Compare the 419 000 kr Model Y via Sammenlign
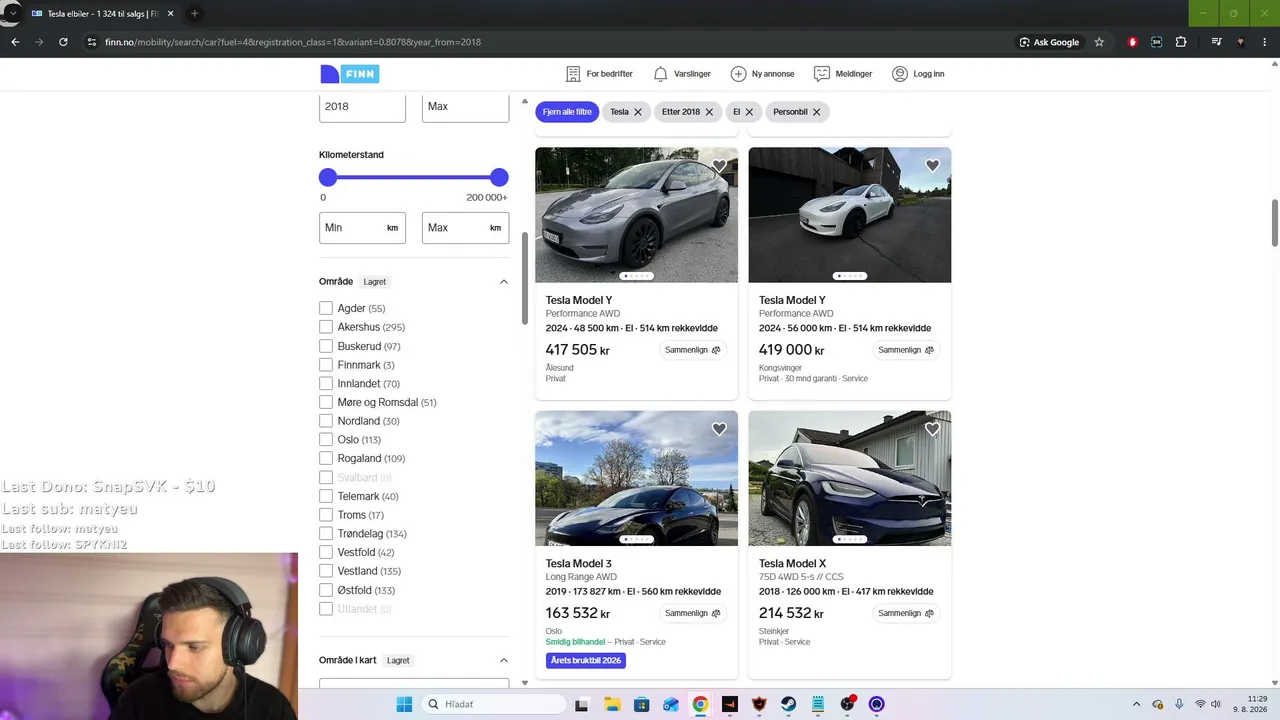 905,350
